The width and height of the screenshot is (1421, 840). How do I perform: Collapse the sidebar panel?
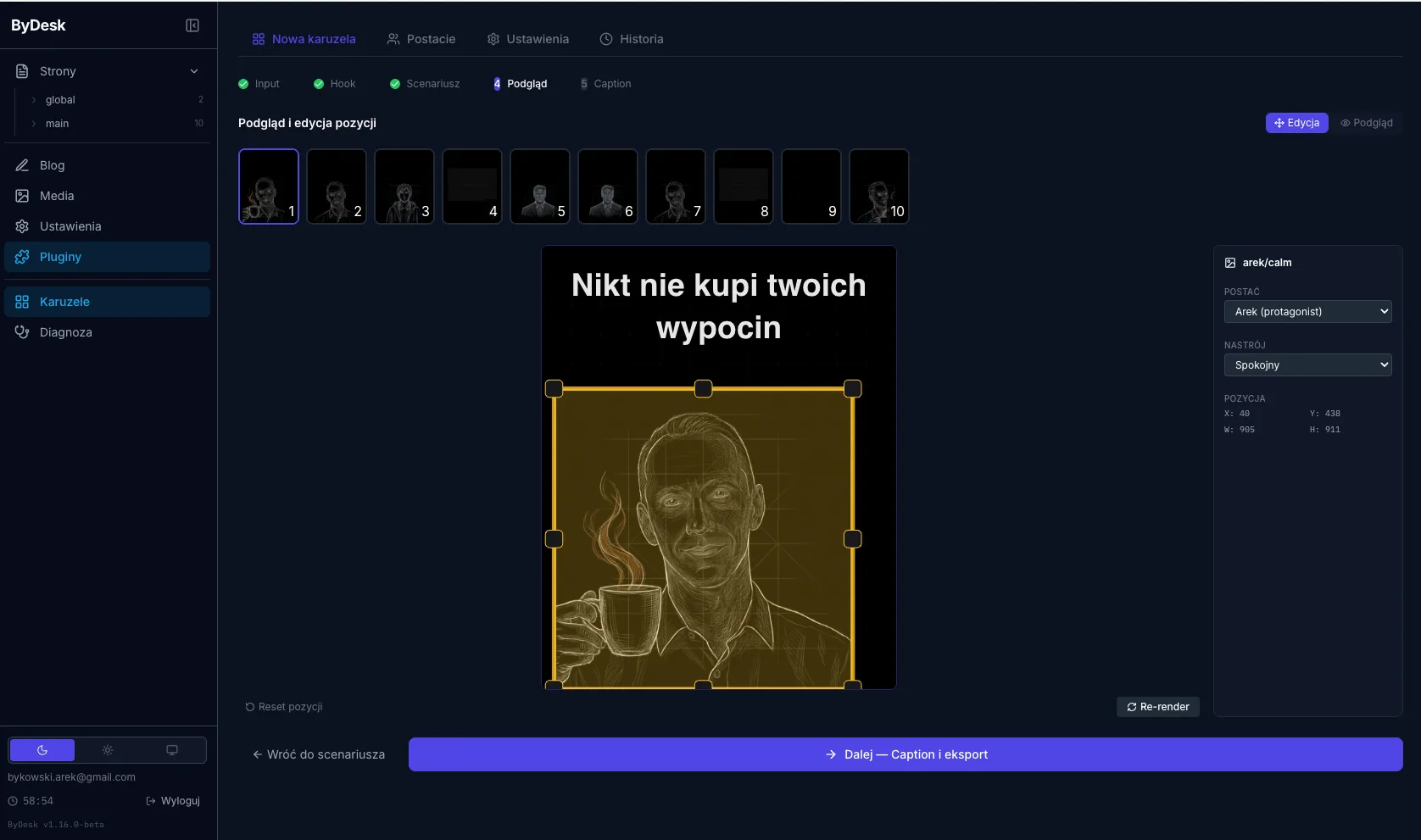tap(192, 25)
